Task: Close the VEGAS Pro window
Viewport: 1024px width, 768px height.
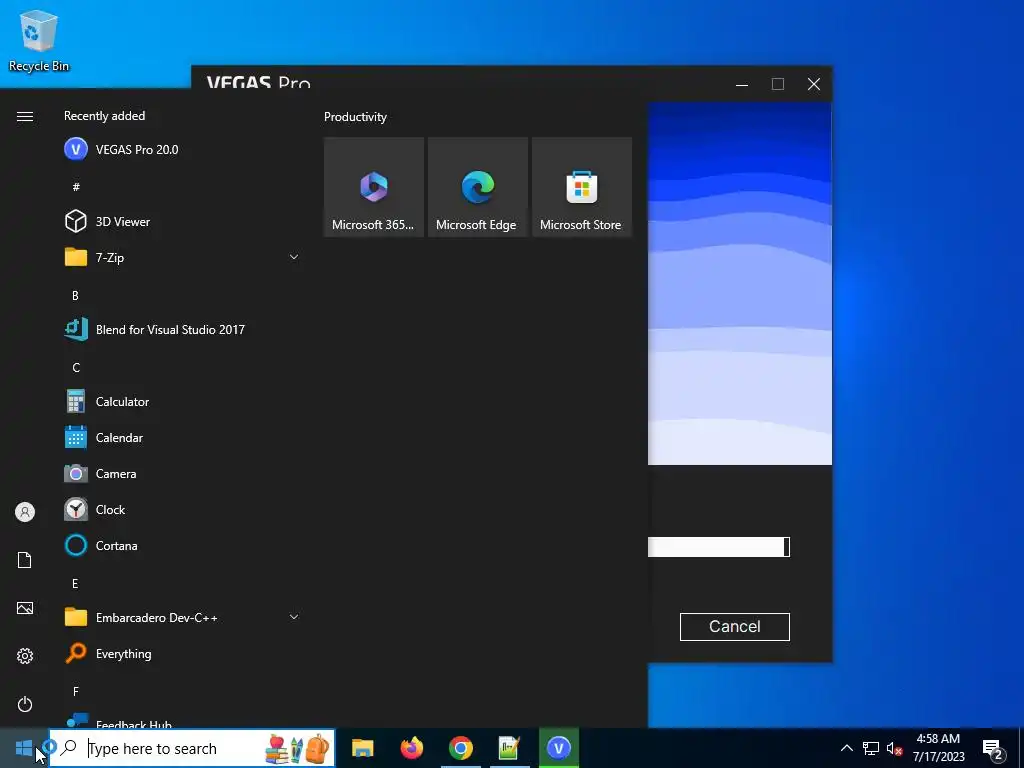Action: click(x=814, y=84)
